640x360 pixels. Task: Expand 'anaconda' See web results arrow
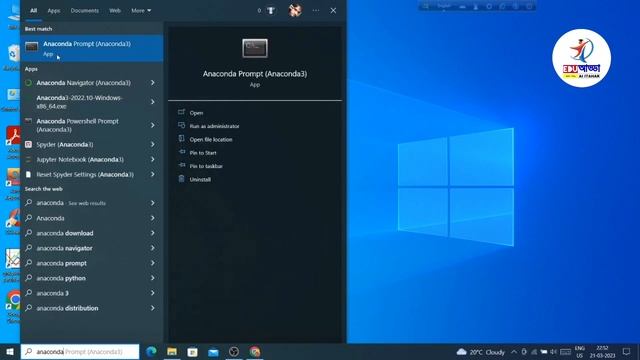point(153,203)
